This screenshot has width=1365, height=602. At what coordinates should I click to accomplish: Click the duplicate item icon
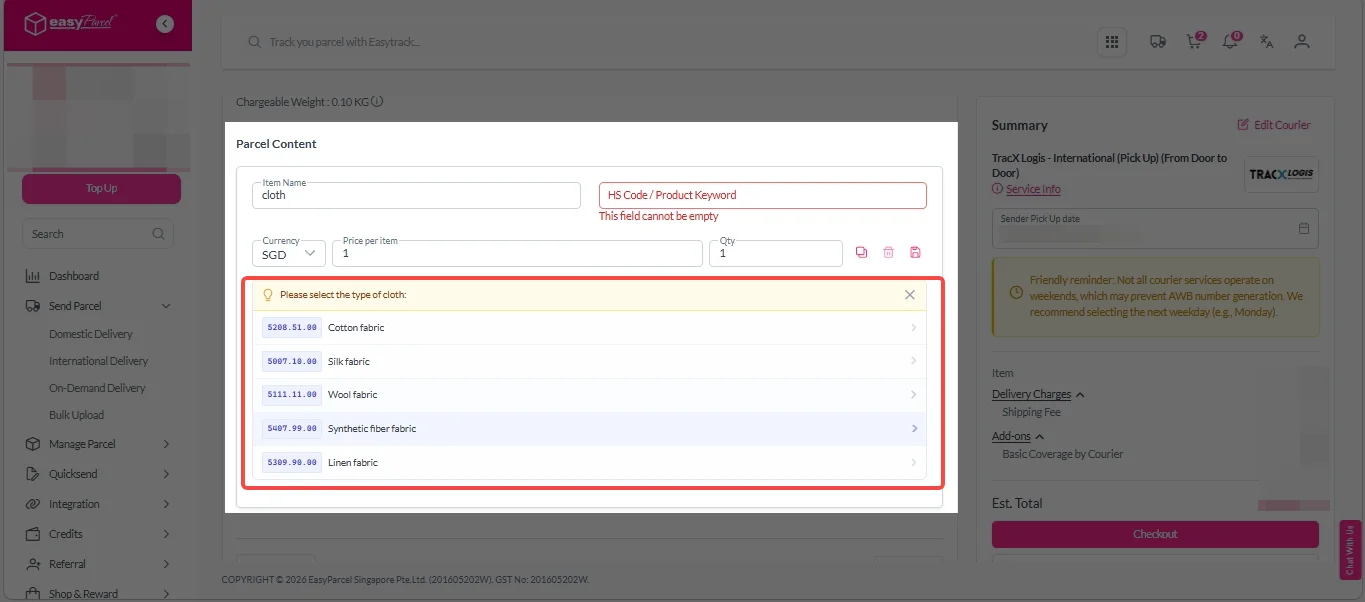coord(862,254)
